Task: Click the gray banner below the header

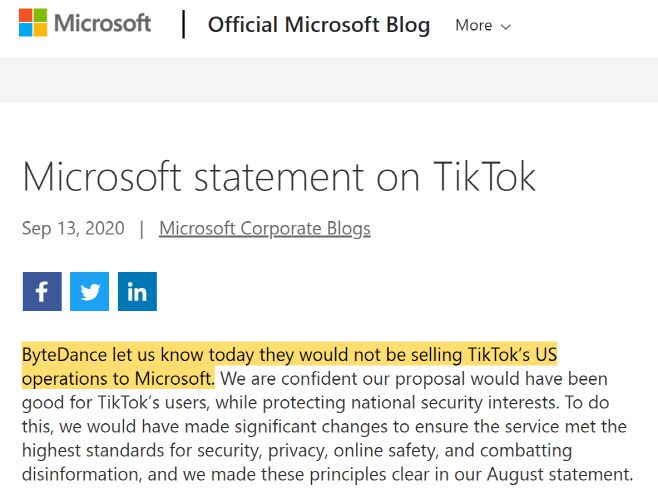Action: click(x=329, y=79)
